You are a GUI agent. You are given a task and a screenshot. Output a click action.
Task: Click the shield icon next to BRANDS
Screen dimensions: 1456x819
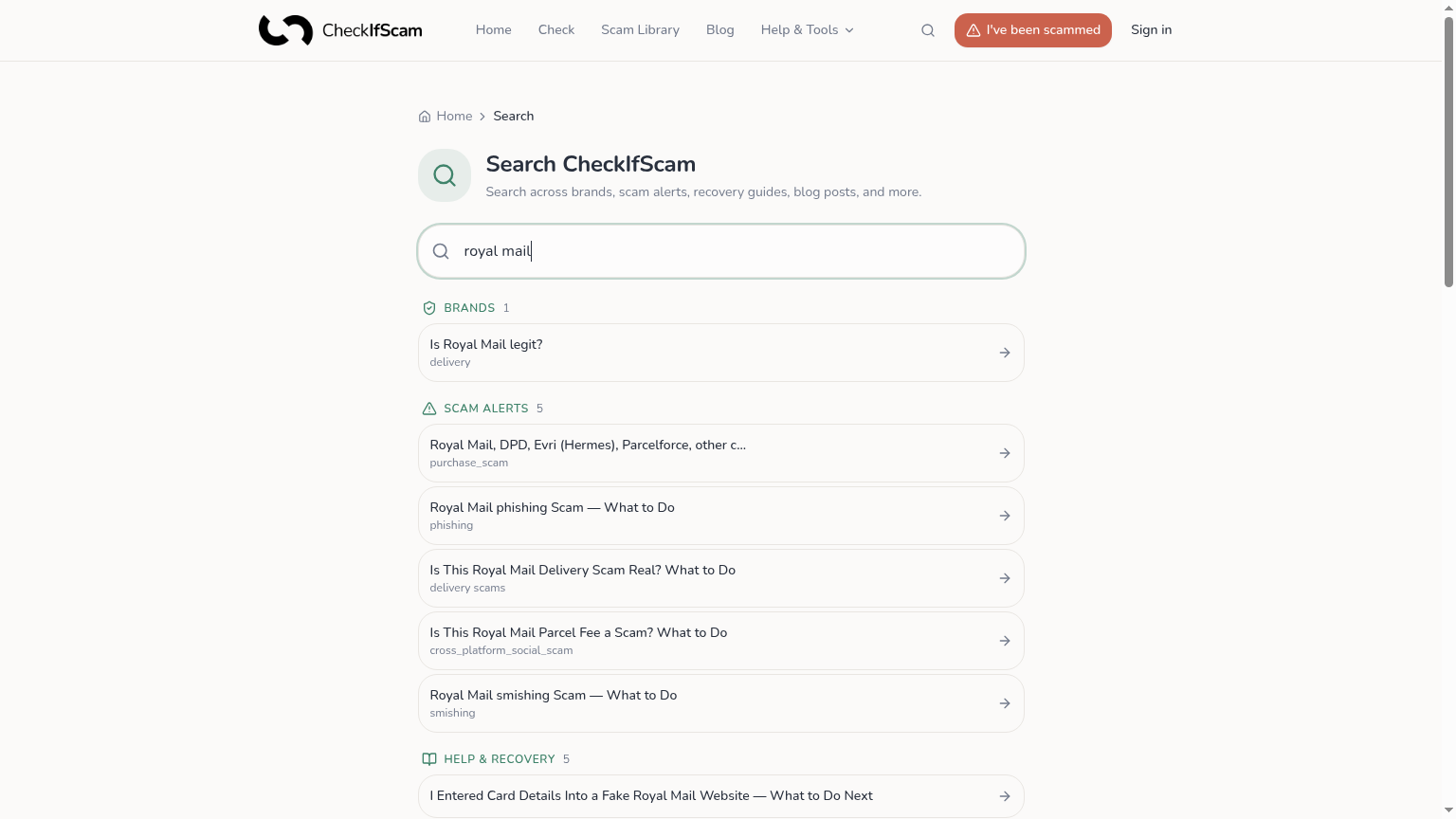coord(429,308)
